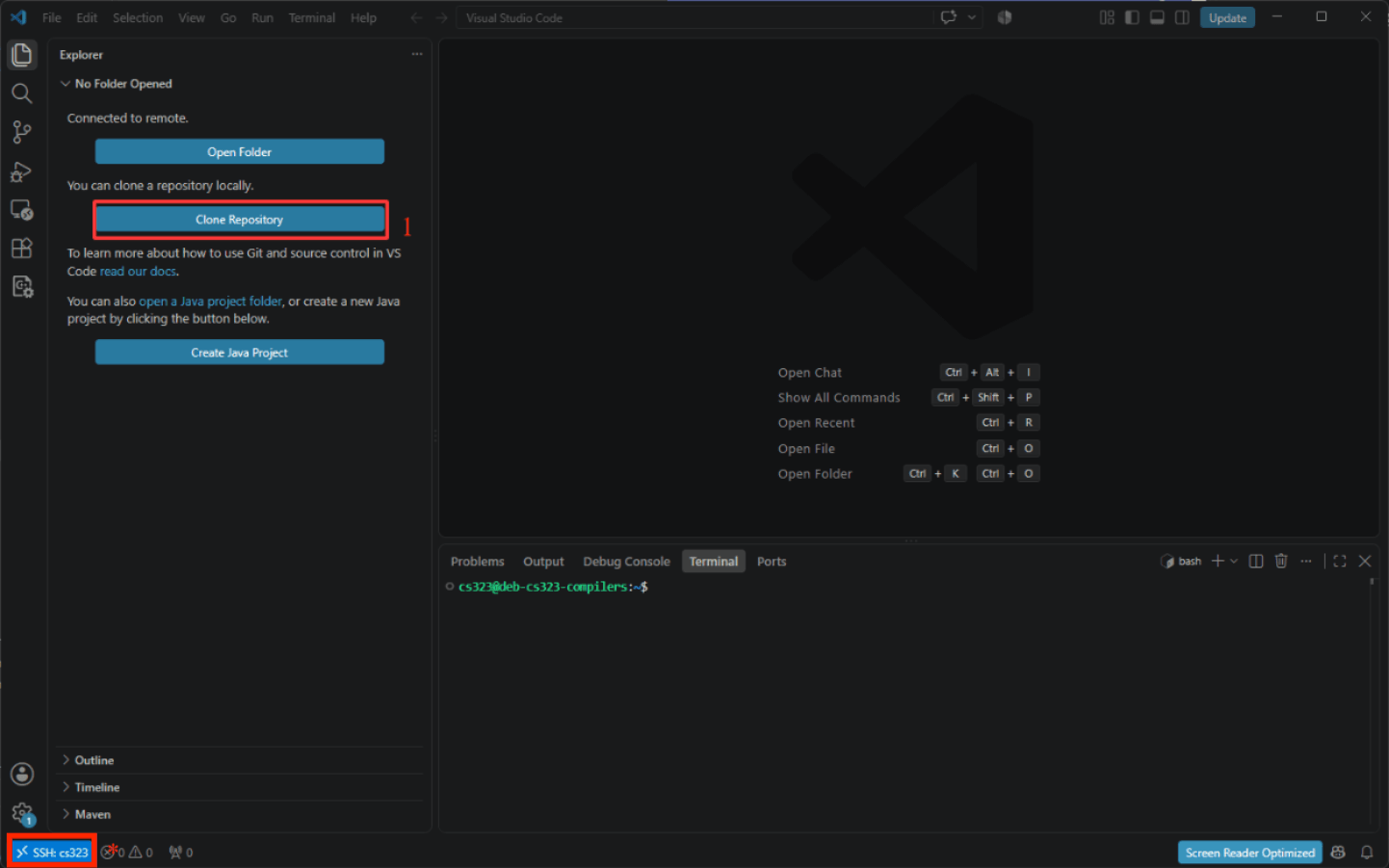Image resolution: width=1389 pixels, height=868 pixels.
Task: Open the notifications bell in status bar
Action: tap(1367, 853)
